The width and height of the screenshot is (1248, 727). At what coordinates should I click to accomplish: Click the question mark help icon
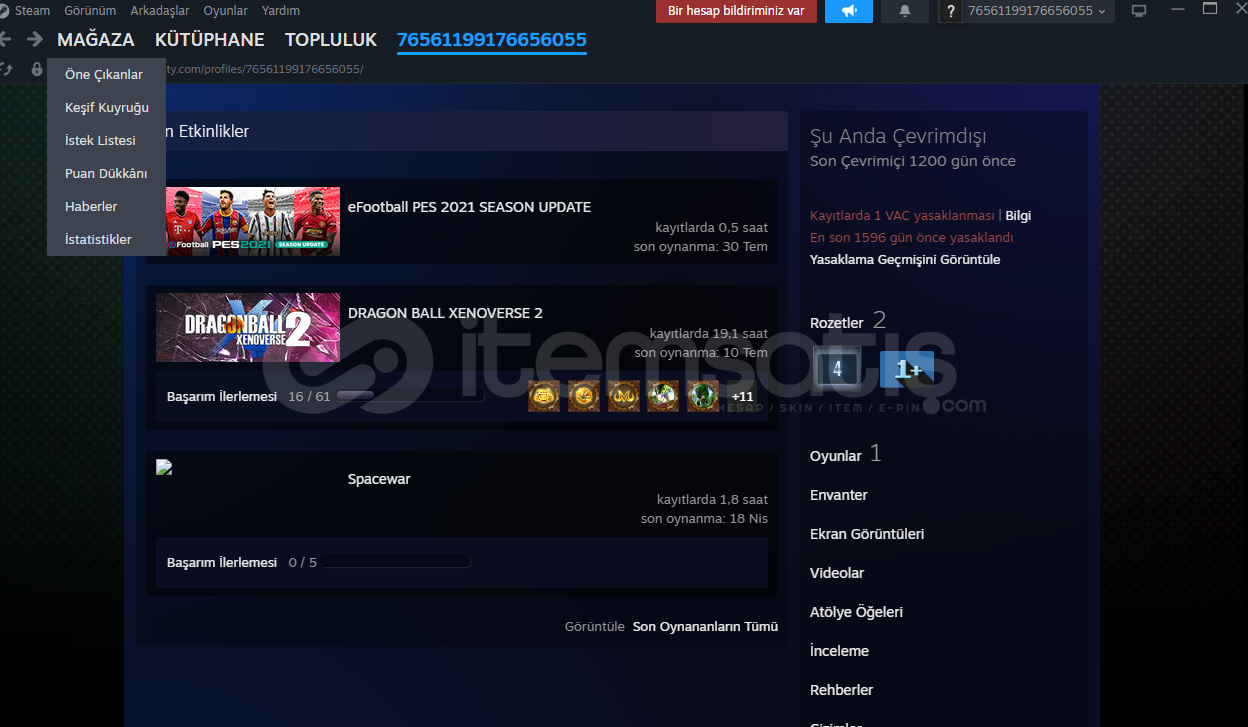click(x=951, y=11)
